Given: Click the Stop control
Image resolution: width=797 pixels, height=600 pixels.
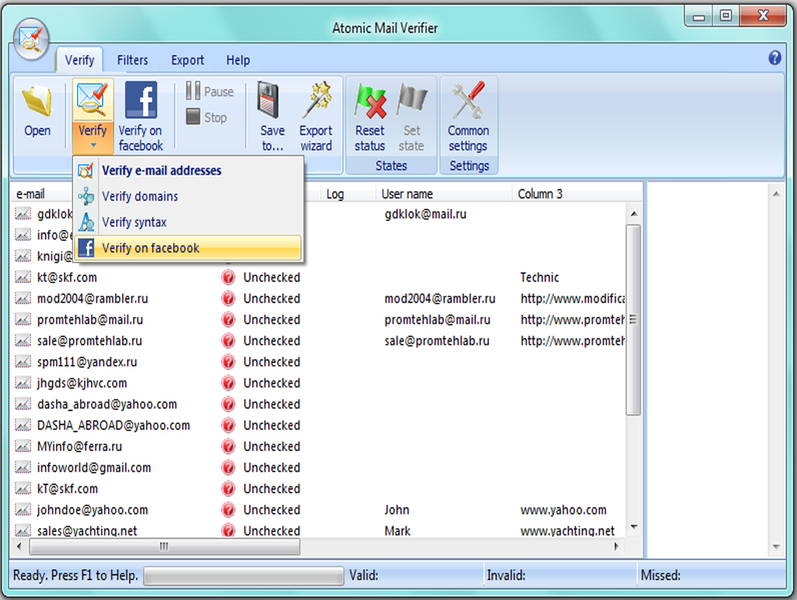Looking at the screenshot, I should point(206,117).
